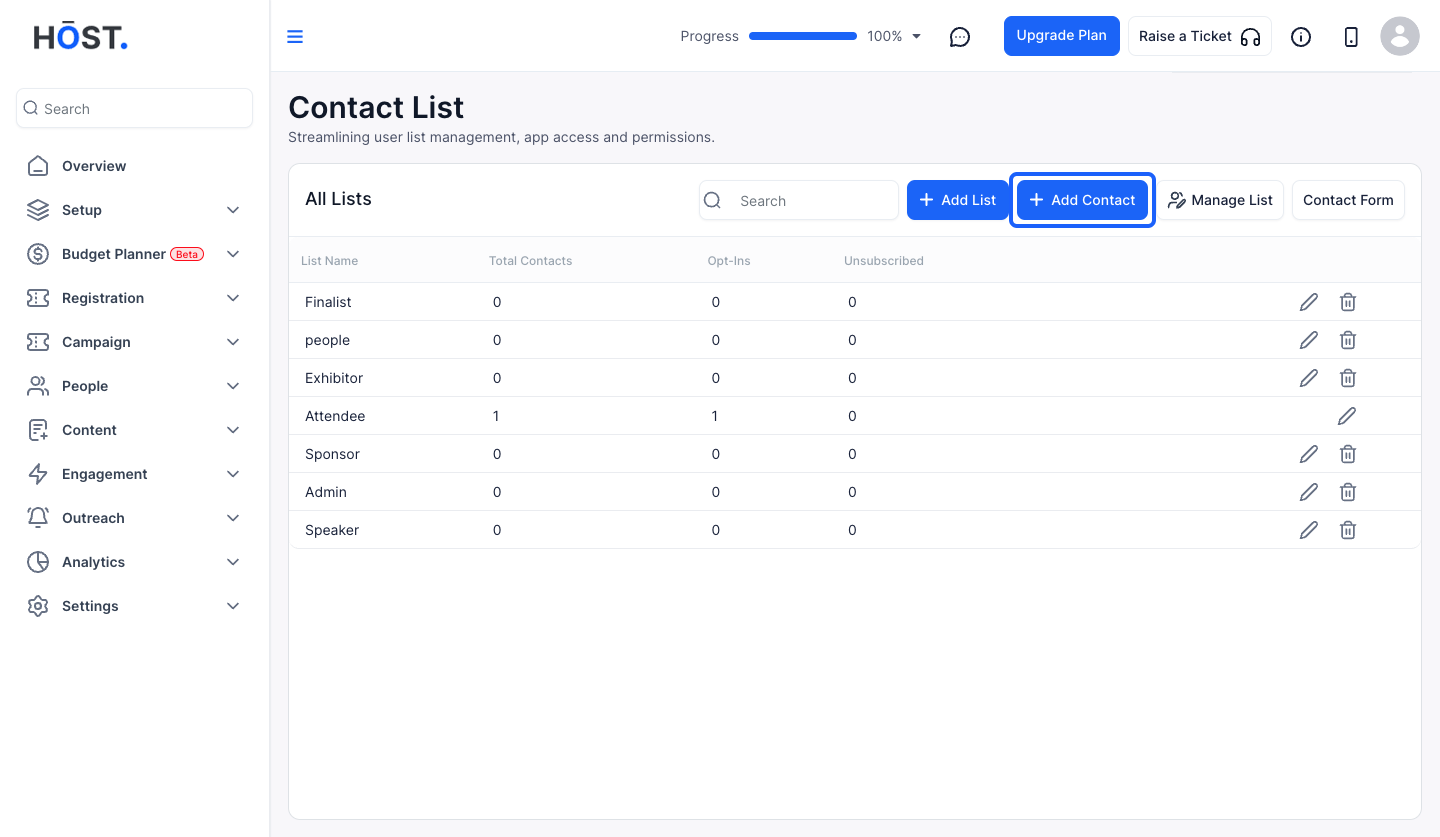
Task: Click the Unsubscribed column header
Action: pyautogui.click(x=884, y=261)
